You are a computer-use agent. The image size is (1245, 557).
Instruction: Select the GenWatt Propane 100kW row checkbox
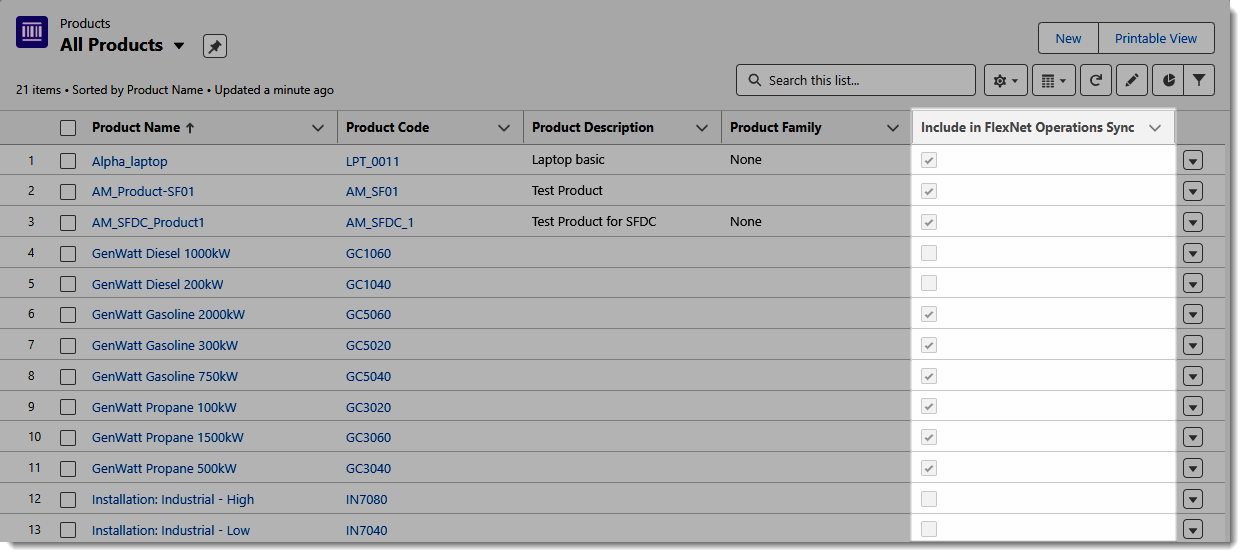coord(68,407)
